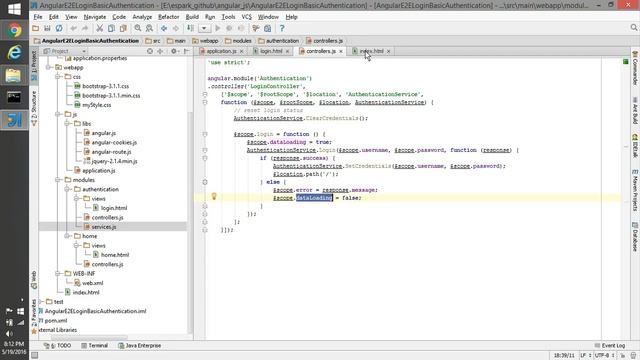Click the Undo arrow icon
640x360 pixels.
click(x=73, y=29)
